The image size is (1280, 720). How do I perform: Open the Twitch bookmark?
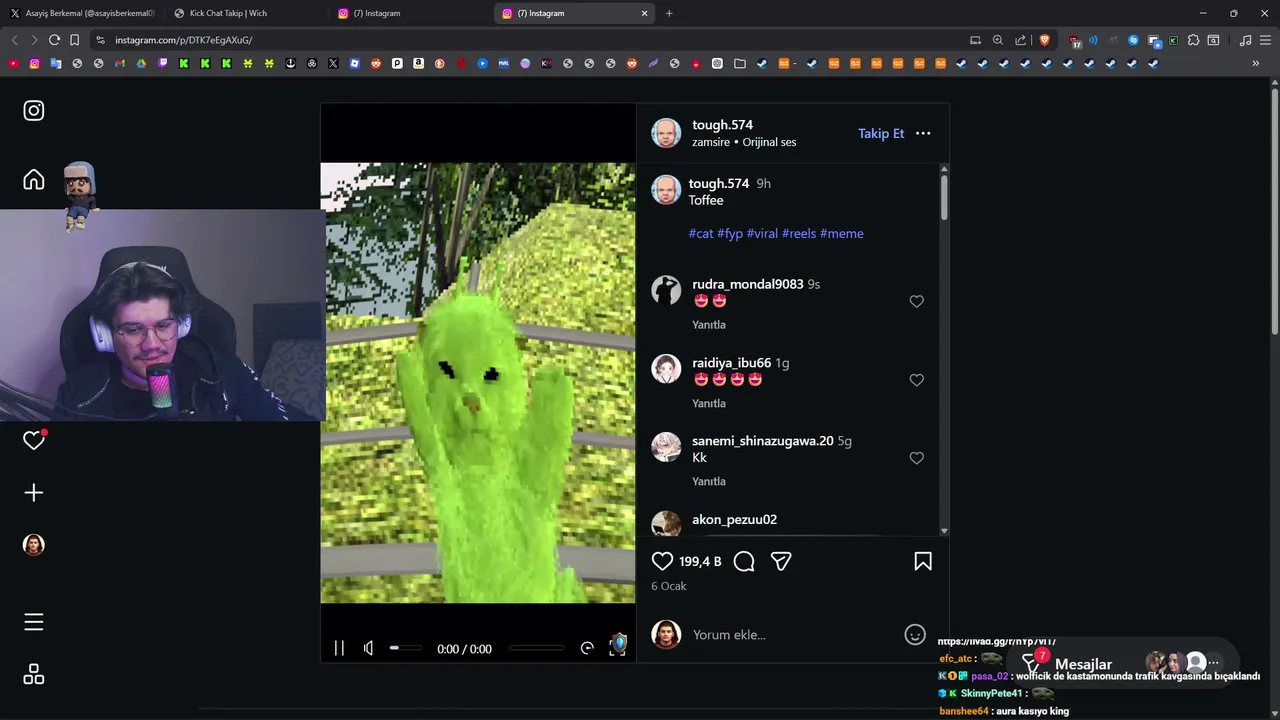click(163, 63)
